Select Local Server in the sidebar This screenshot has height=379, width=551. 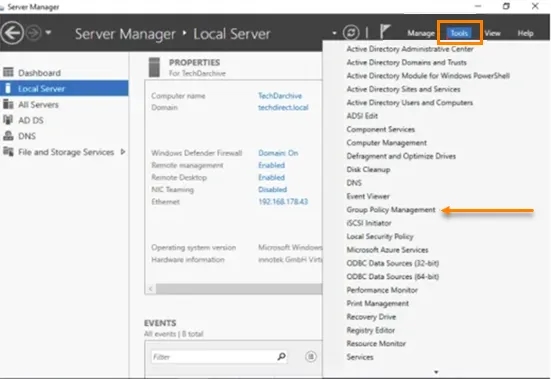[x=64, y=89]
